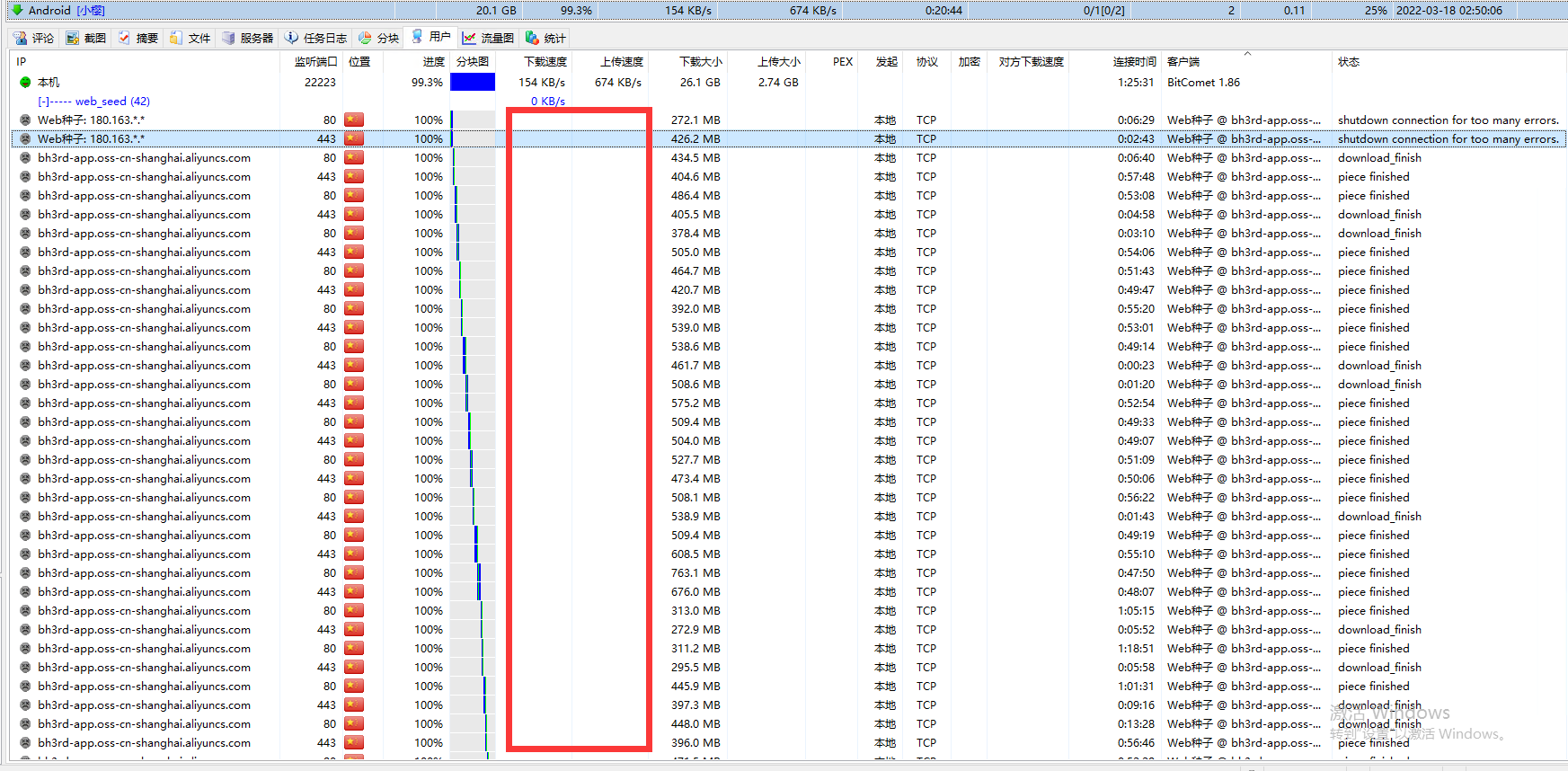Open the 评论 comments tab icon
Screen dimensions: 1568x771
[20, 38]
